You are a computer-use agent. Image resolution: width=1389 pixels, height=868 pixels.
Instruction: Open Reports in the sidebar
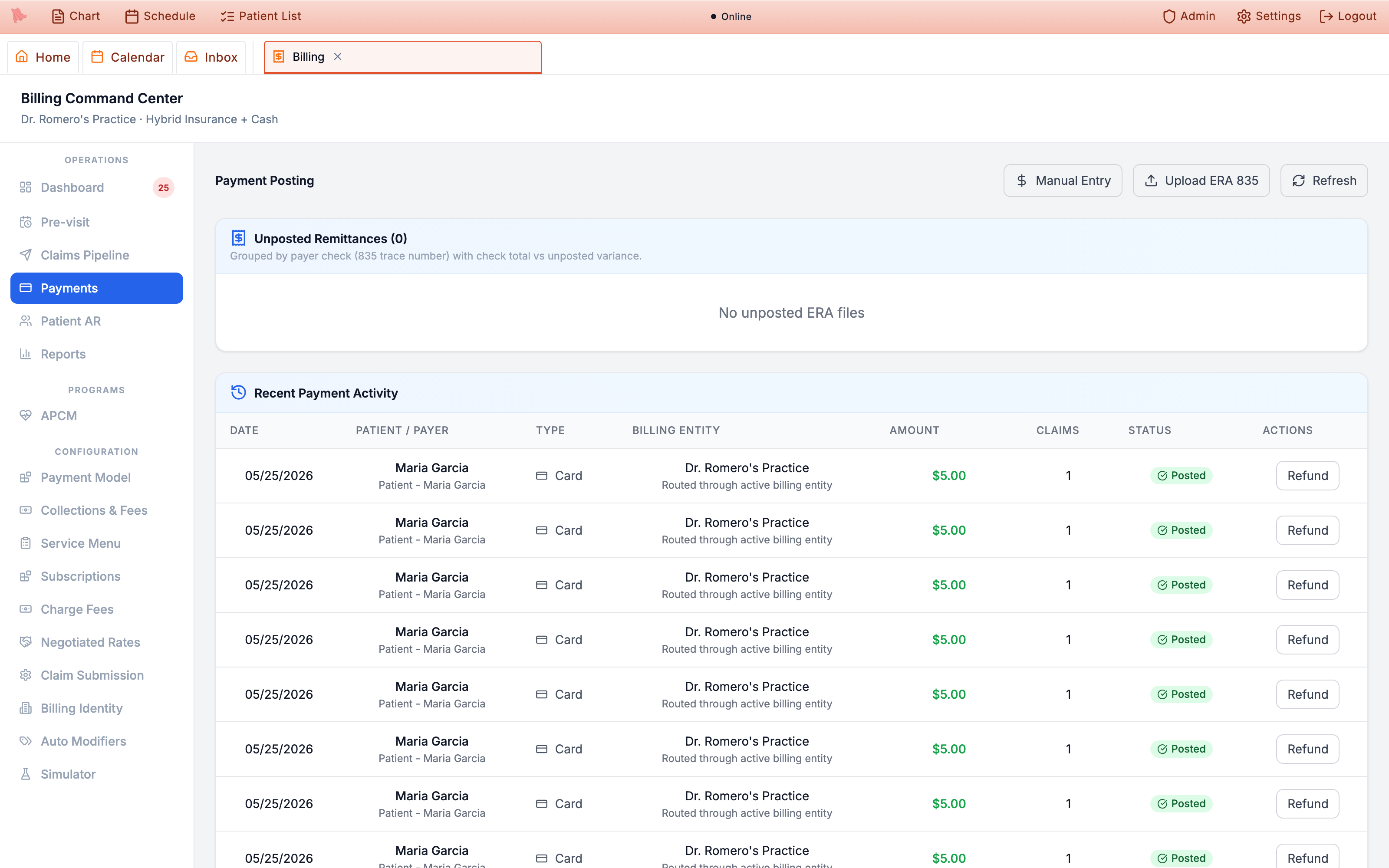[96, 354]
